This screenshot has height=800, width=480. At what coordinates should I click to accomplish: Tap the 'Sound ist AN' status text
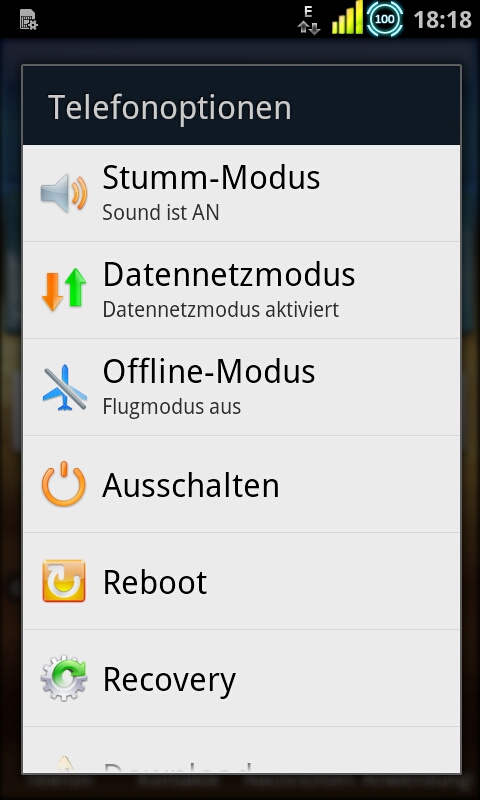161,213
